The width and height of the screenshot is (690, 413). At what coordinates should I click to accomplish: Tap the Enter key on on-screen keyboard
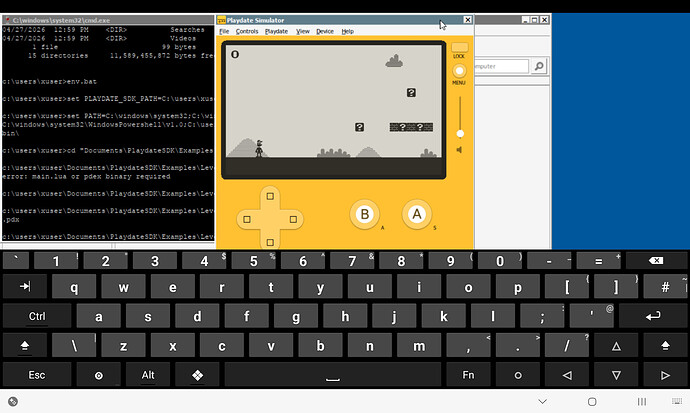[653, 316]
